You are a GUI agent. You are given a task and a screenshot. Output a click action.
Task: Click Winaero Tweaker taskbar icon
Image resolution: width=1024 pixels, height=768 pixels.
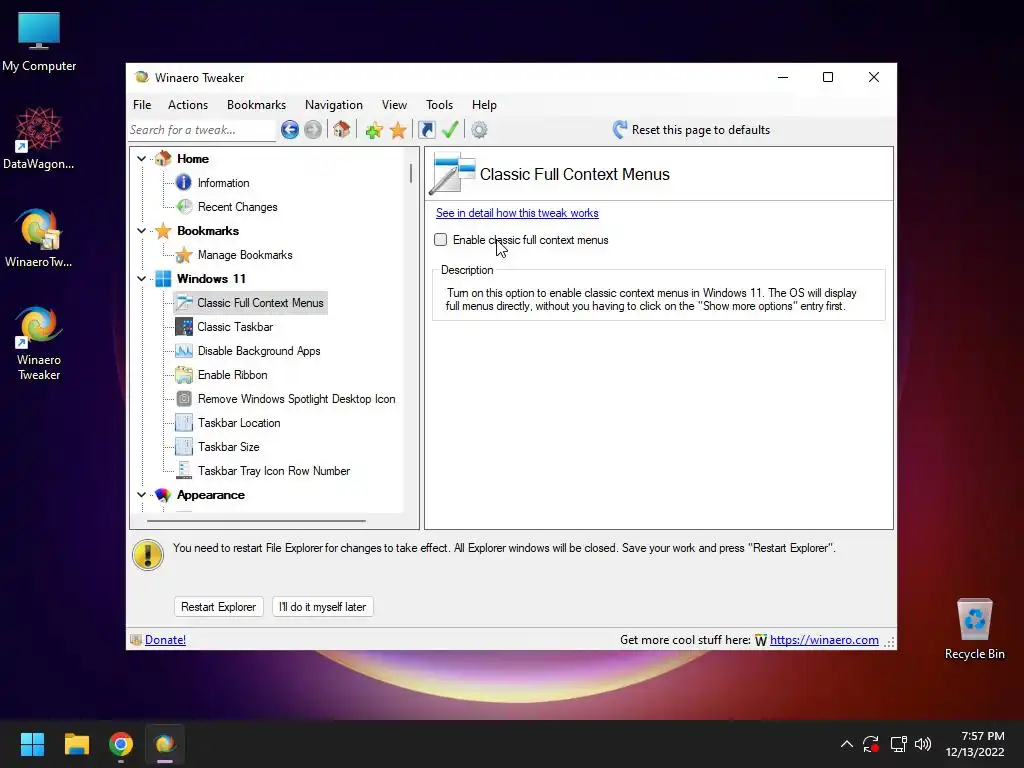click(x=165, y=744)
